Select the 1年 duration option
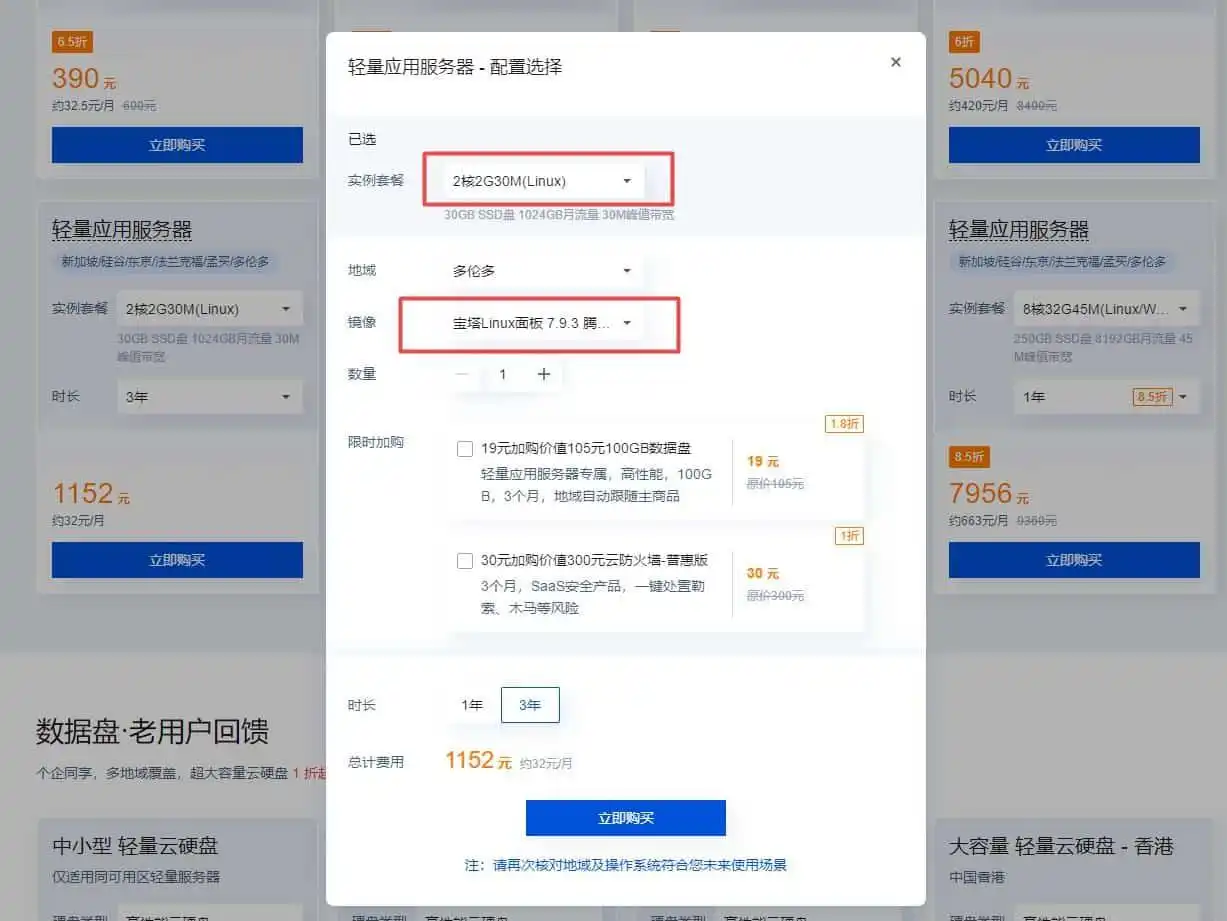The image size is (1227, 921). [x=472, y=705]
